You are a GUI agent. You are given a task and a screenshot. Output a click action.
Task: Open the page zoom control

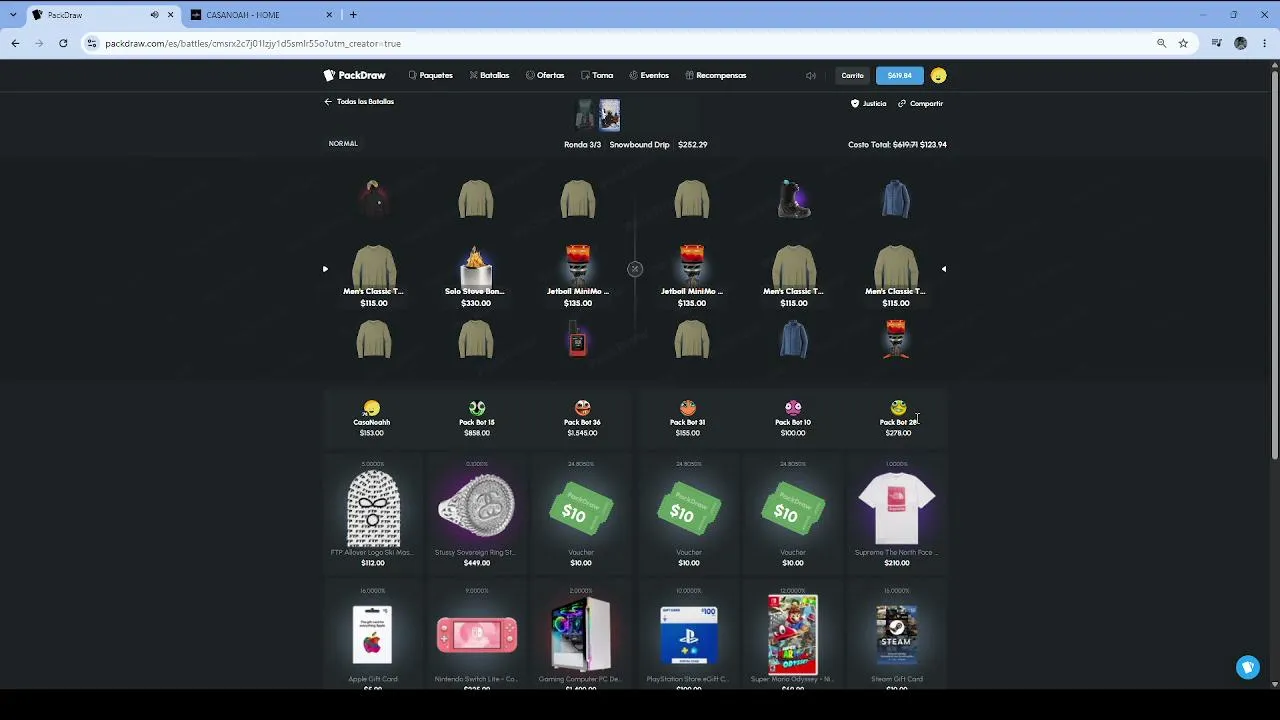[x=1161, y=43]
